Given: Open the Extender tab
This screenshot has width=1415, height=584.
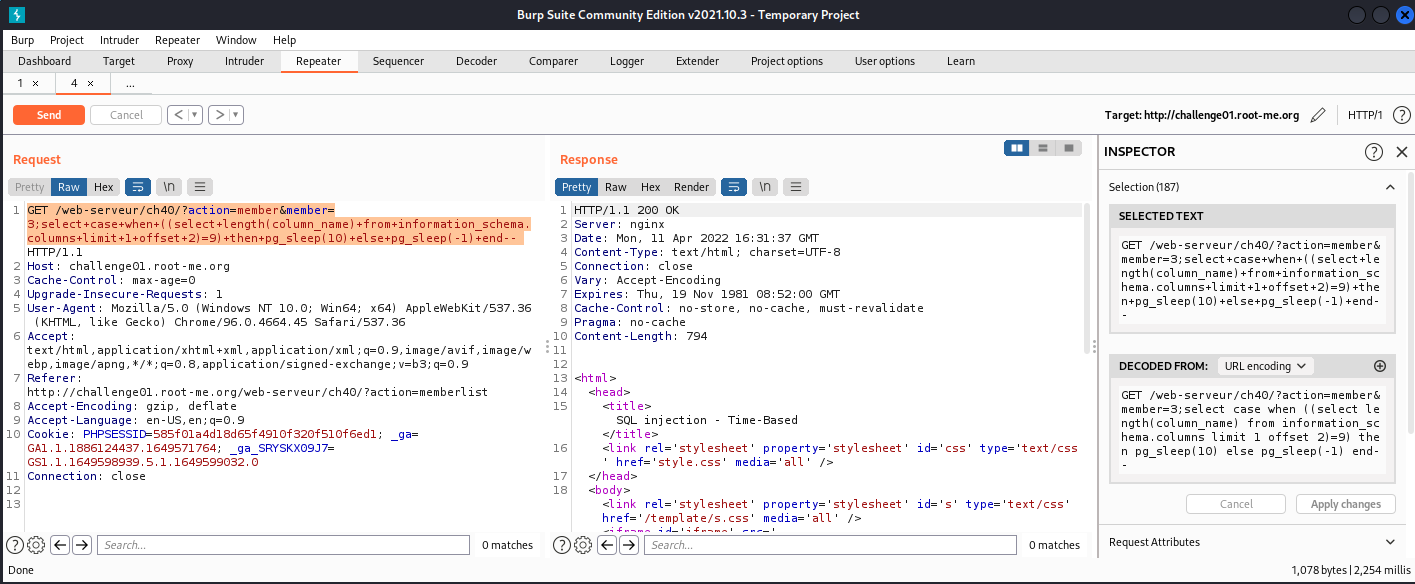Looking at the screenshot, I should (x=697, y=61).
